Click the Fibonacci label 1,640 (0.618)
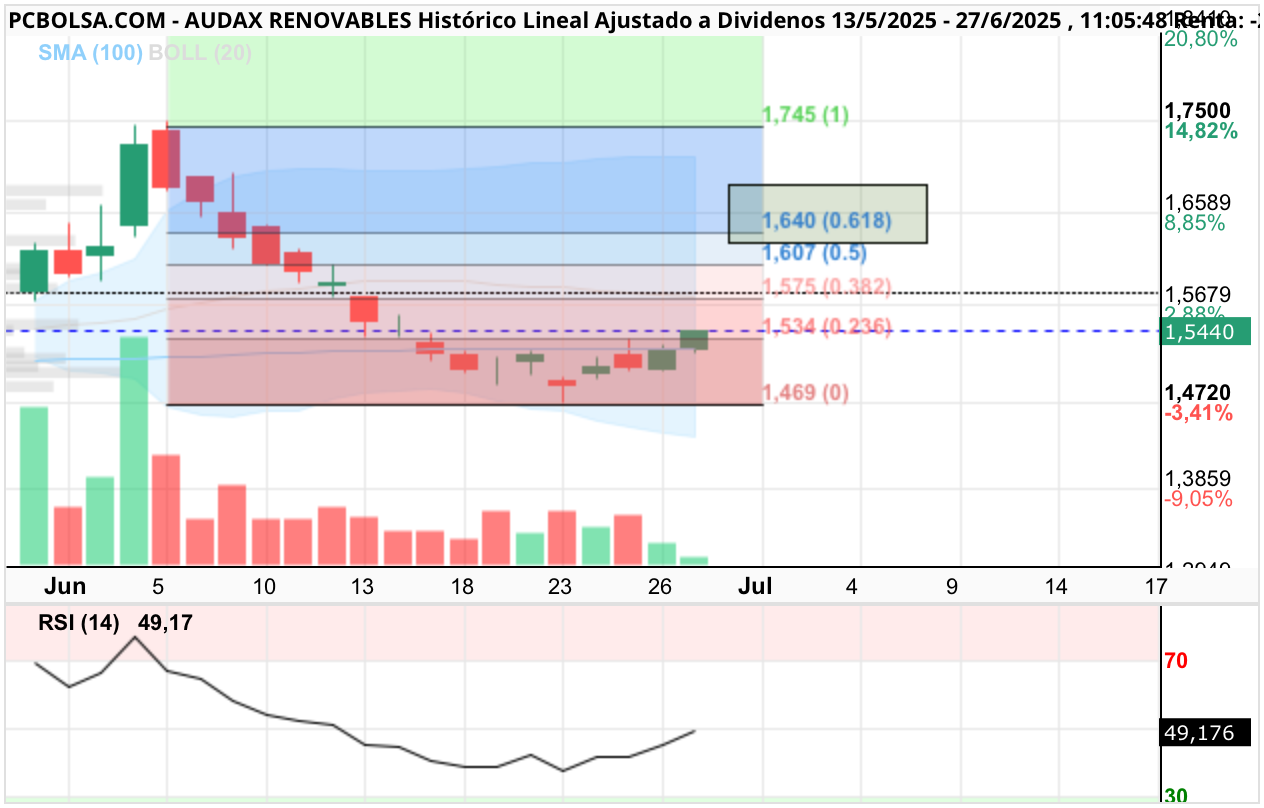The width and height of the screenshot is (1264, 808). (827, 221)
